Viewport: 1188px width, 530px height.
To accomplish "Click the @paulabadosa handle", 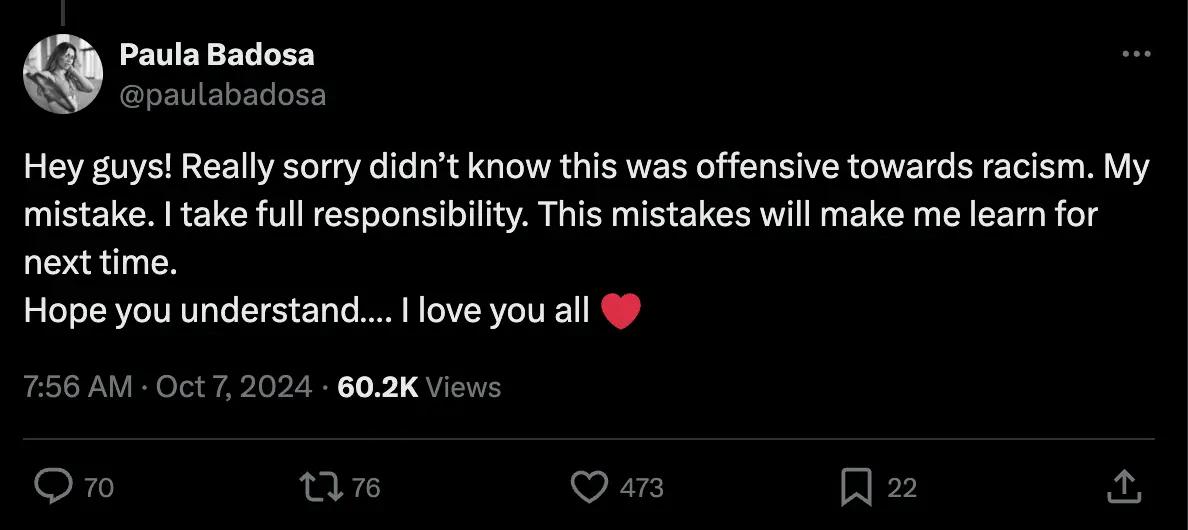I will (222, 95).
